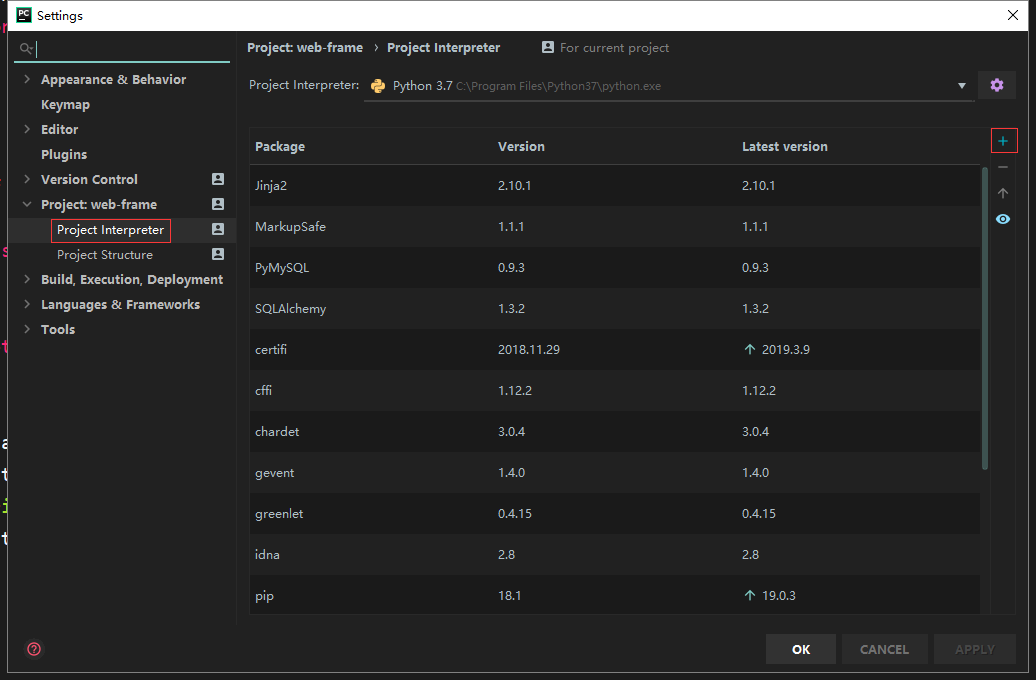1036x680 pixels.
Task: Close the Settings dialog
Action: (1013, 15)
